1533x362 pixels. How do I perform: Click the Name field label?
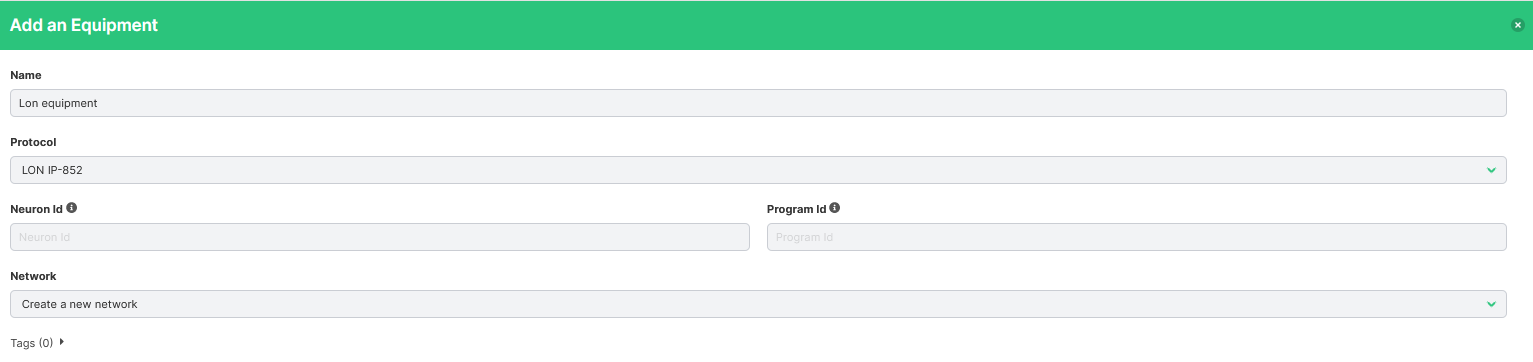pyautogui.click(x=26, y=75)
